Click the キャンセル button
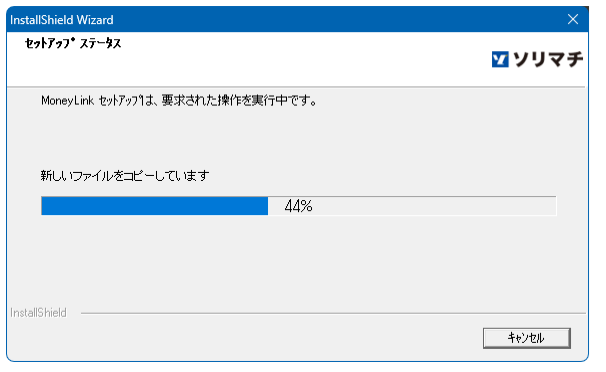Viewport: 606px width, 372px height. pyautogui.click(x=526, y=338)
